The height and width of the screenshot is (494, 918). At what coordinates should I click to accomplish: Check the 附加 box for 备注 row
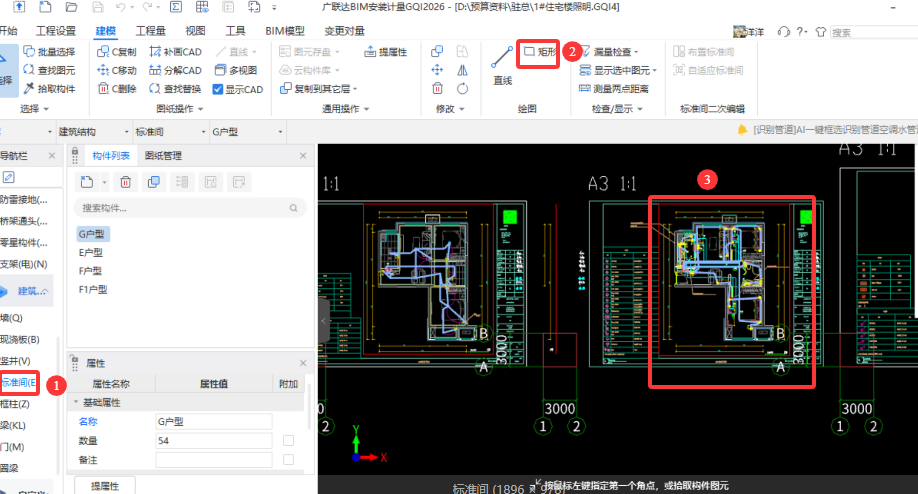[289, 459]
